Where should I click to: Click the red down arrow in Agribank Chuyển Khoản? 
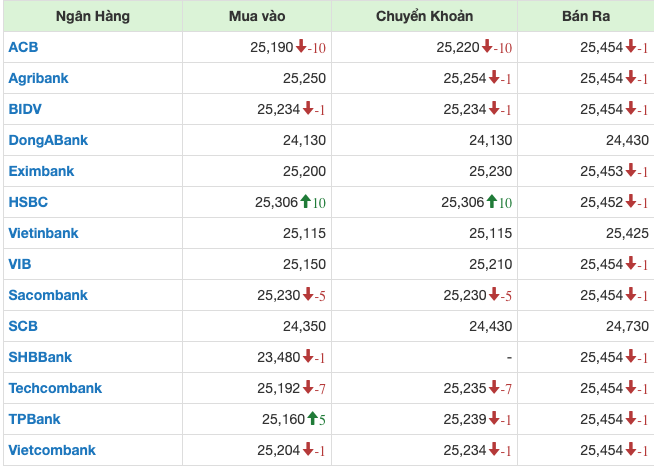[494, 78]
